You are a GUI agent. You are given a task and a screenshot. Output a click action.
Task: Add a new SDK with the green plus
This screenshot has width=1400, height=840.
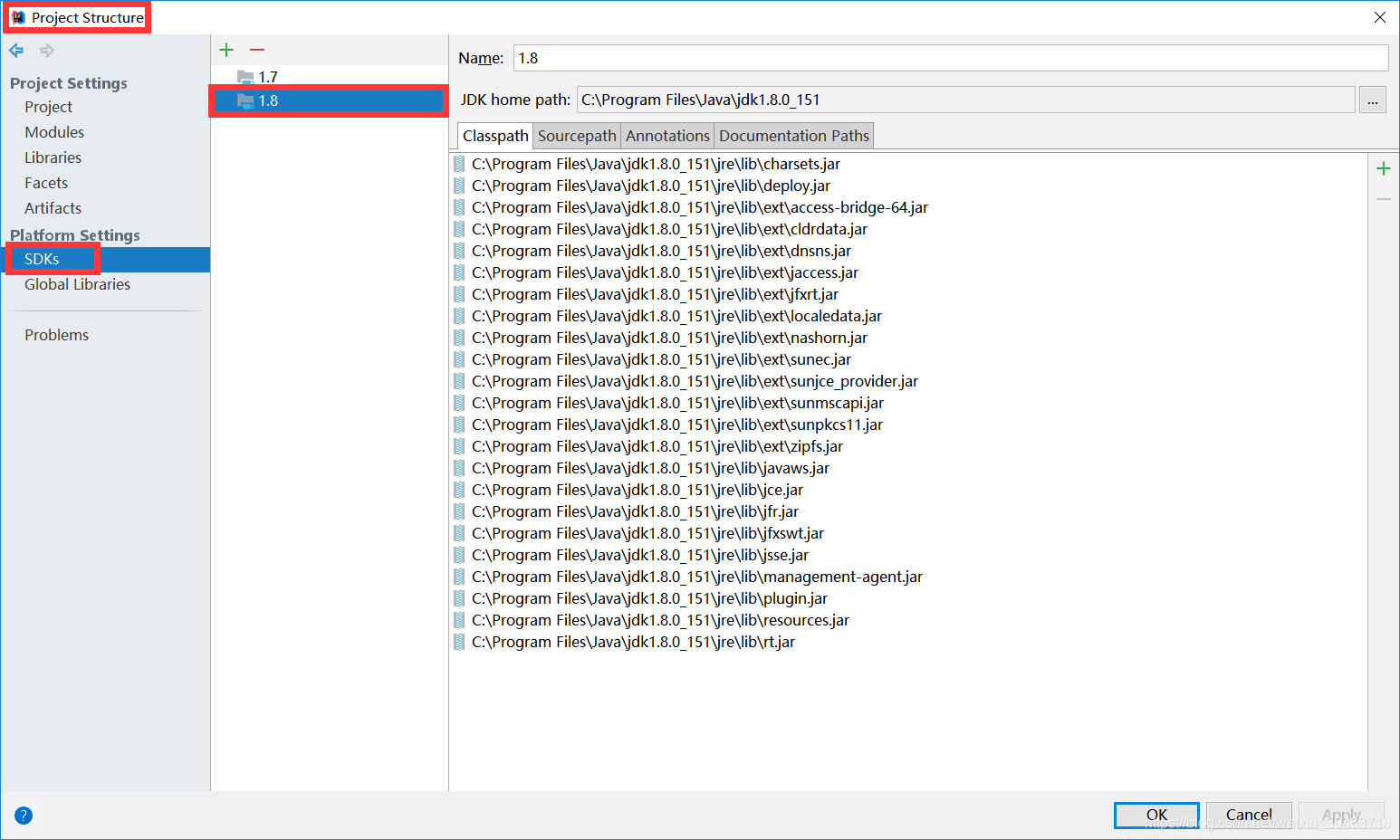pos(226,50)
